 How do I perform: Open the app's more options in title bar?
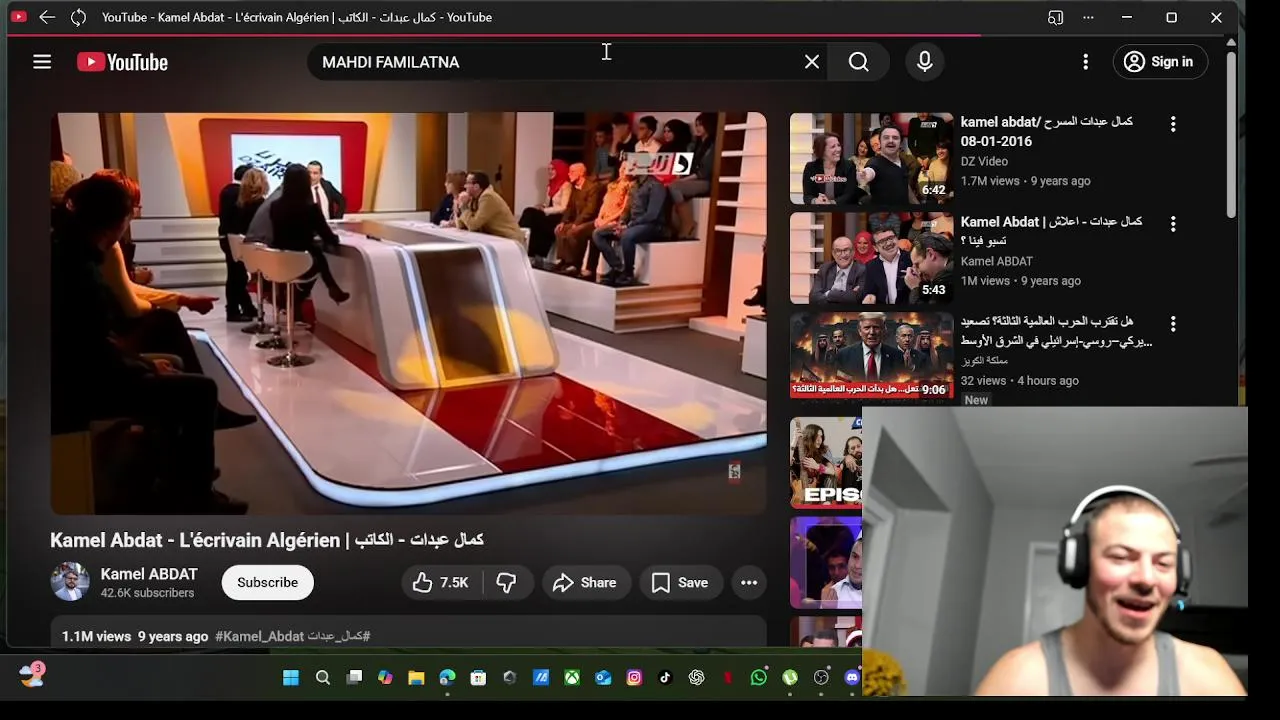(x=1088, y=17)
